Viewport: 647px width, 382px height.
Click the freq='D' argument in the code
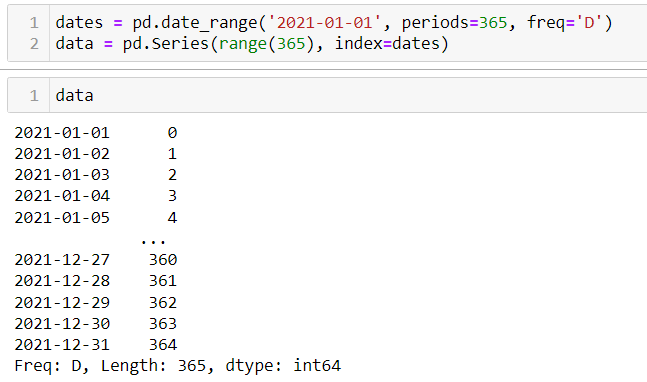pyautogui.click(x=565, y=22)
